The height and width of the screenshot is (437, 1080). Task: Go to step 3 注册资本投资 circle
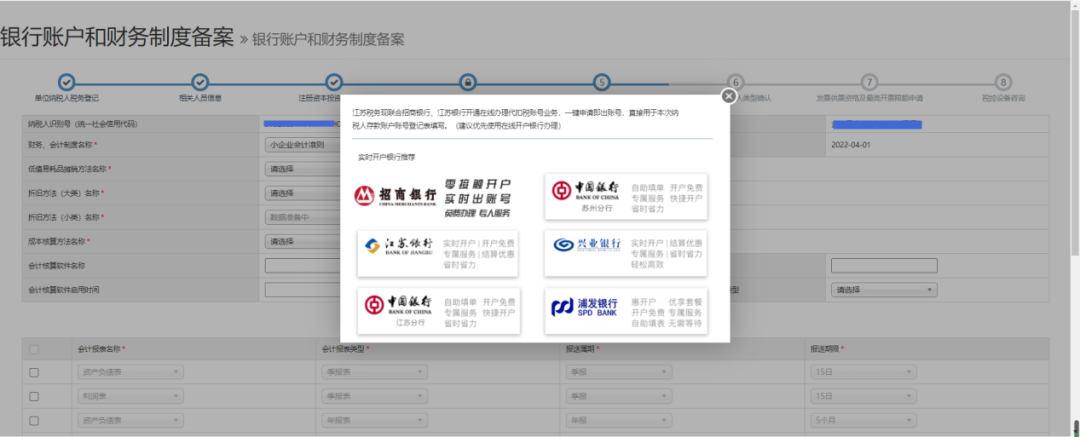(333, 82)
